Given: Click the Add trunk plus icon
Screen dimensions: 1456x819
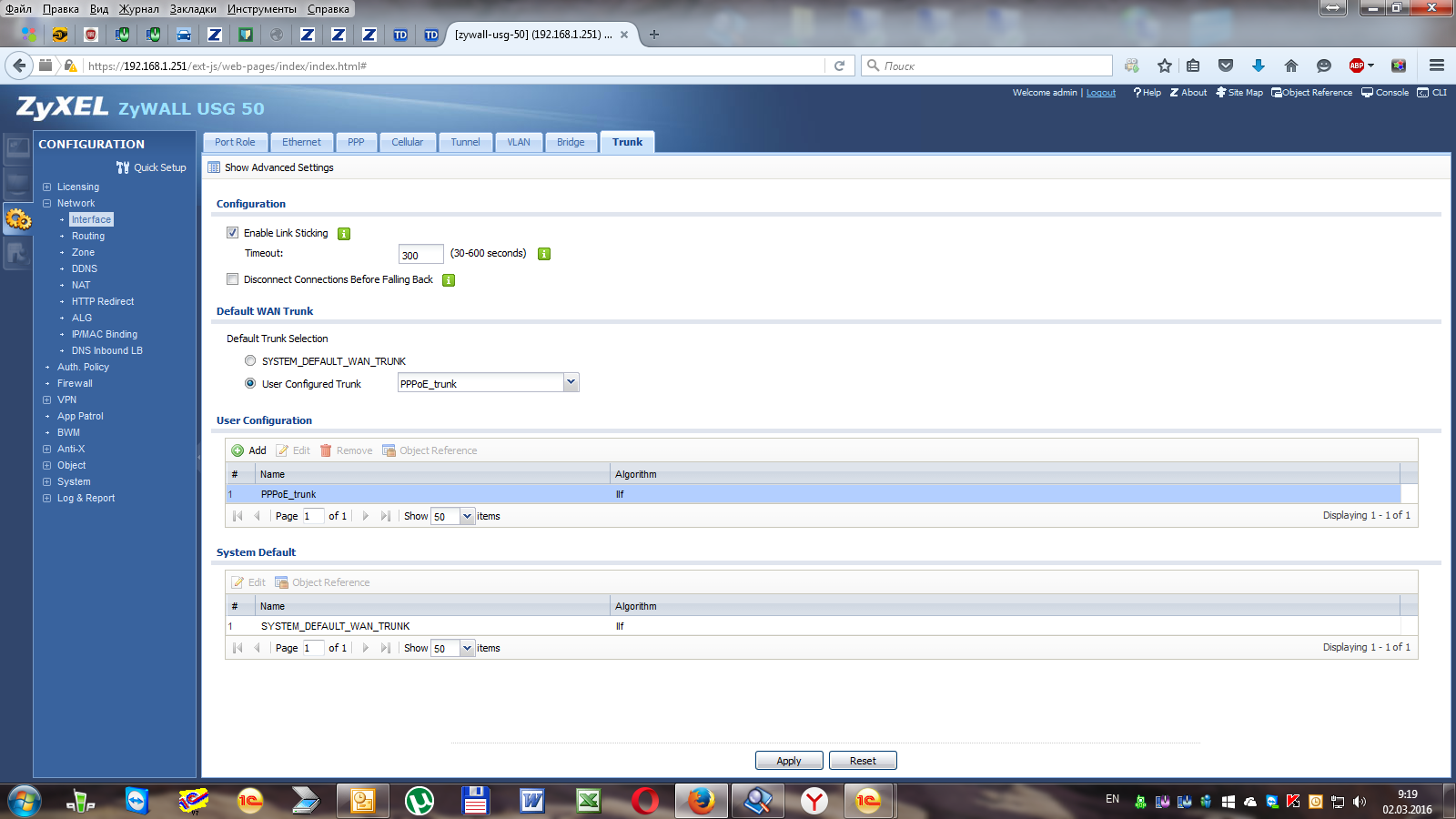Looking at the screenshot, I should (238, 450).
